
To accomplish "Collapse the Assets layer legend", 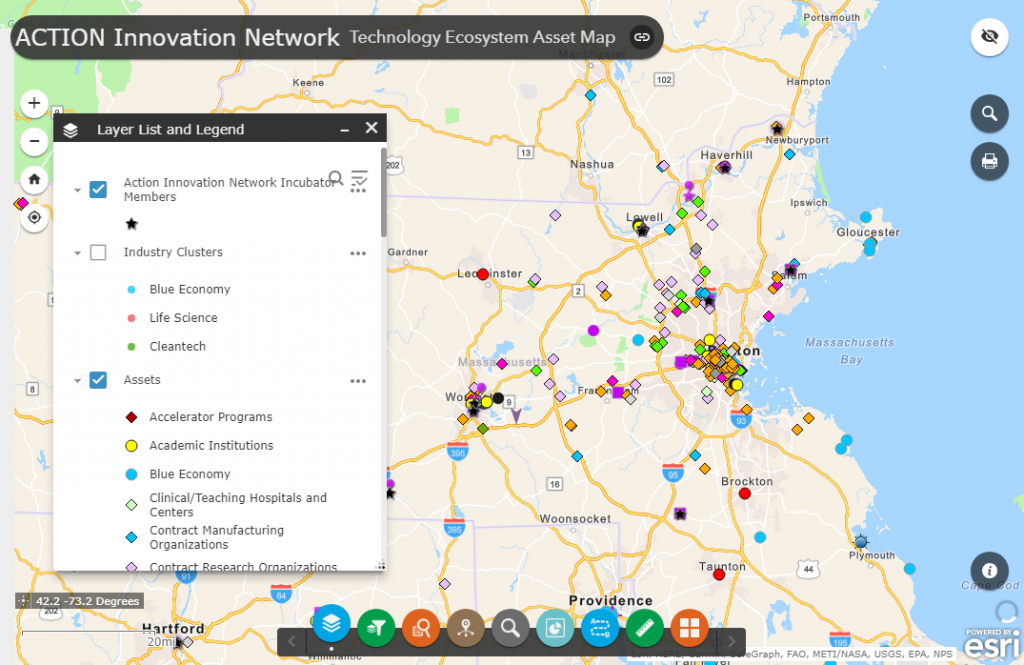I will point(78,380).
